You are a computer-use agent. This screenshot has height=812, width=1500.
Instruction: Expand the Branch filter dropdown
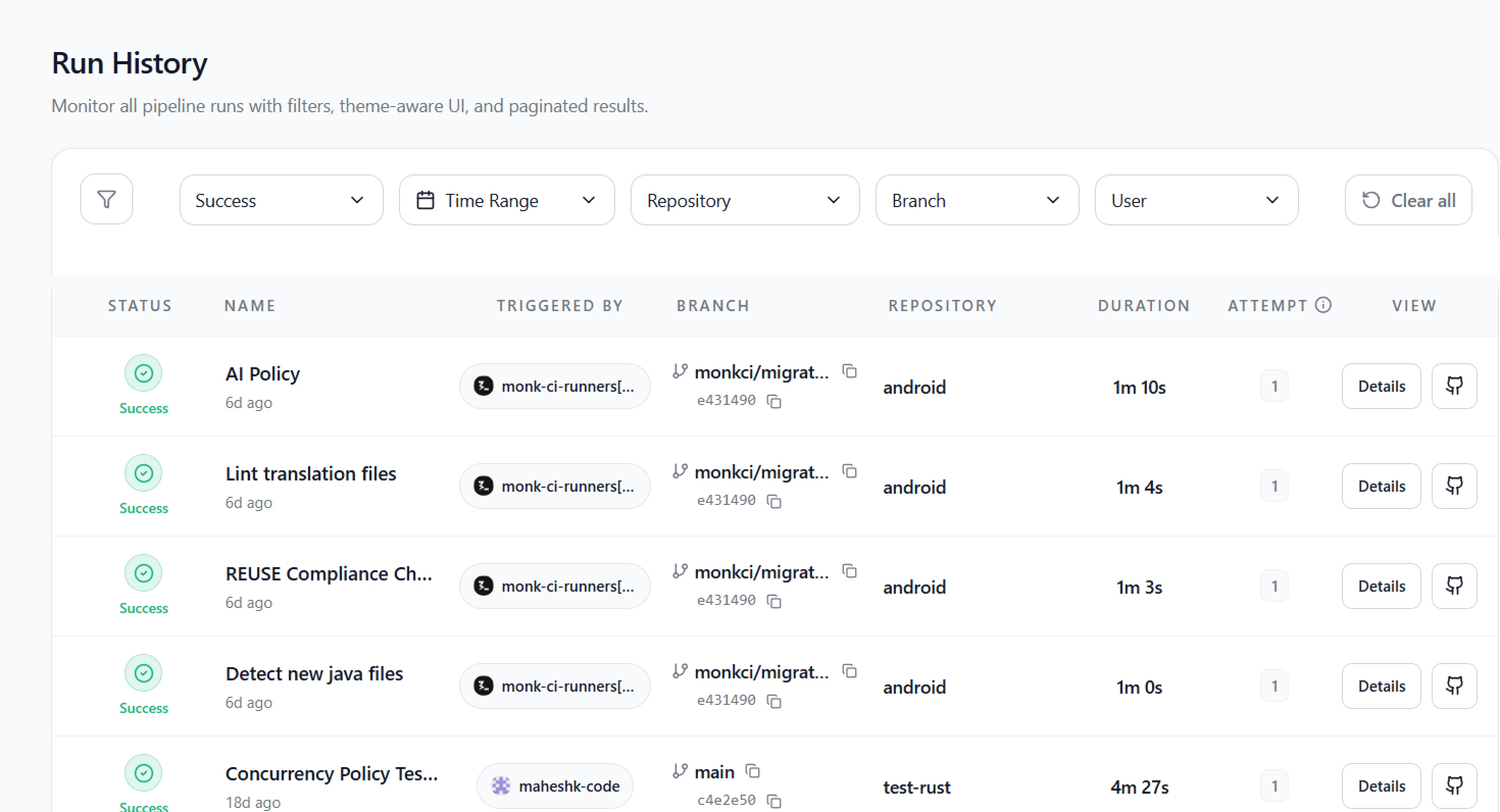[977, 199]
